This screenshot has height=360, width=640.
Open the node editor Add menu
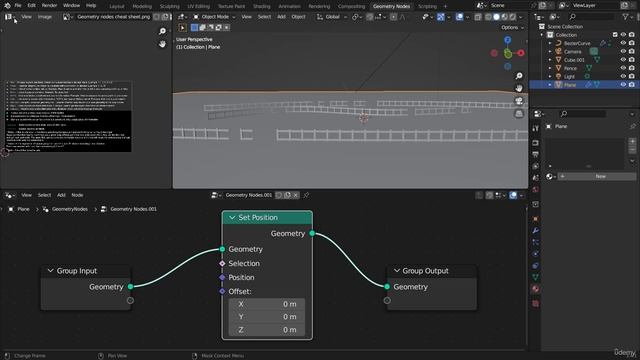click(61, 195)
